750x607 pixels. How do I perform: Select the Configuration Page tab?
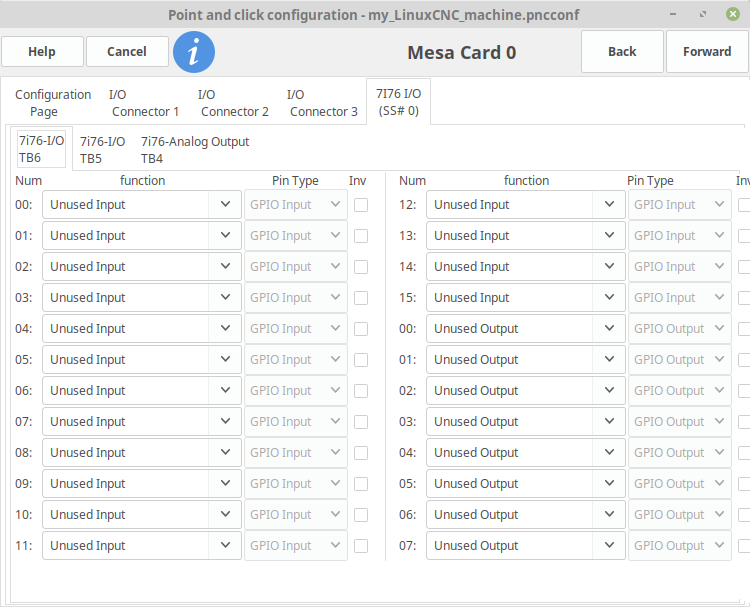(x=52, y=103)
